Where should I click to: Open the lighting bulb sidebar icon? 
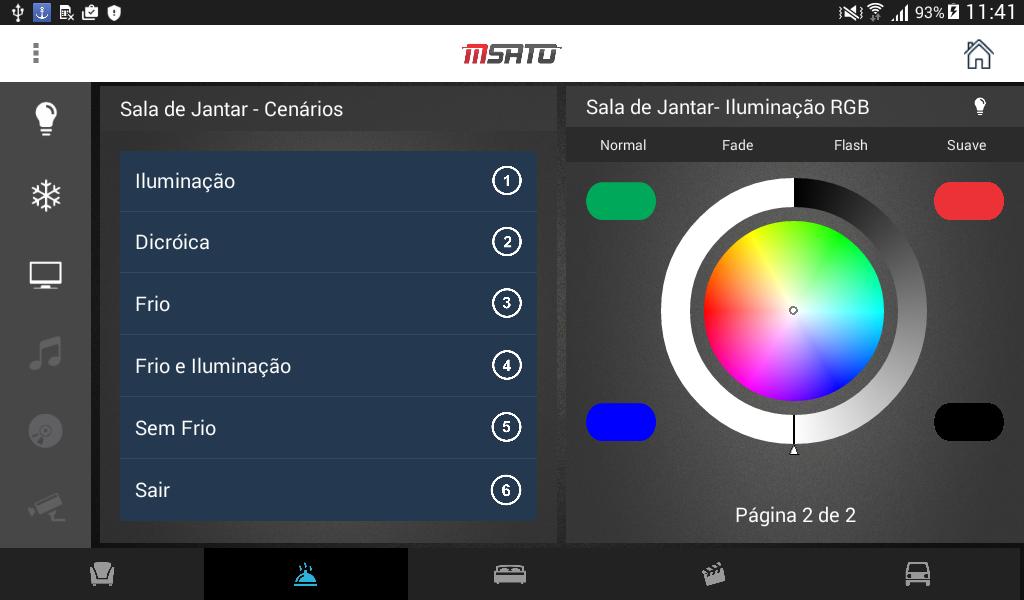[46, 118]
